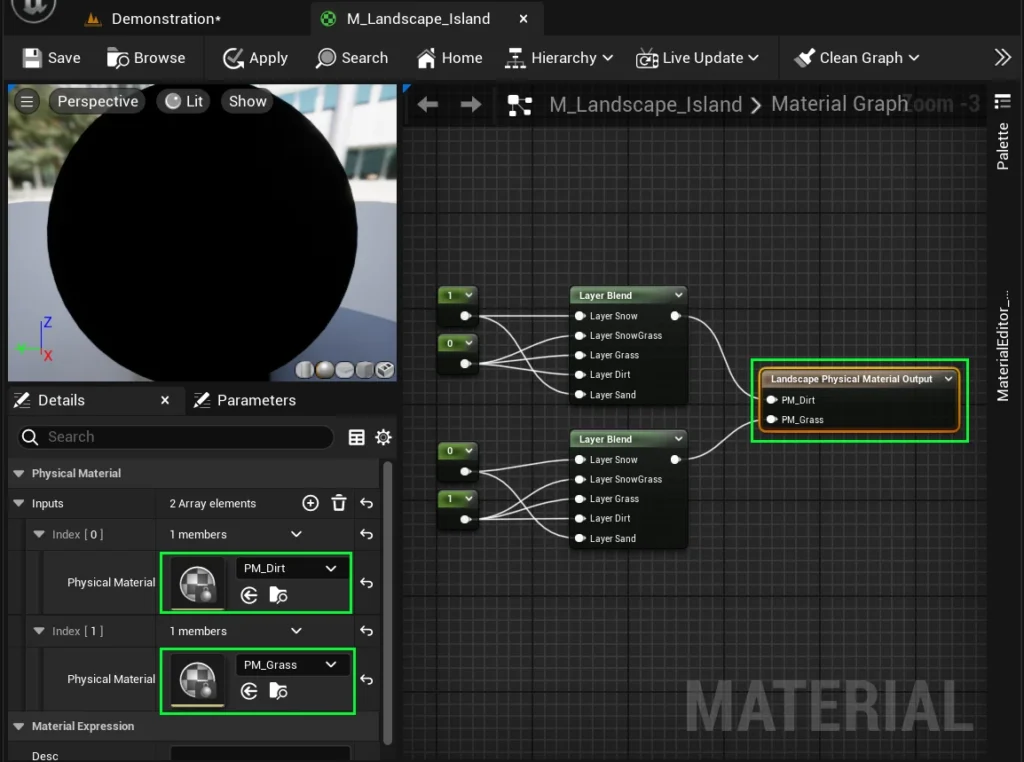Open Details panel settings gear
Viewport: 1024px width, 762px height.
[383, 437]
